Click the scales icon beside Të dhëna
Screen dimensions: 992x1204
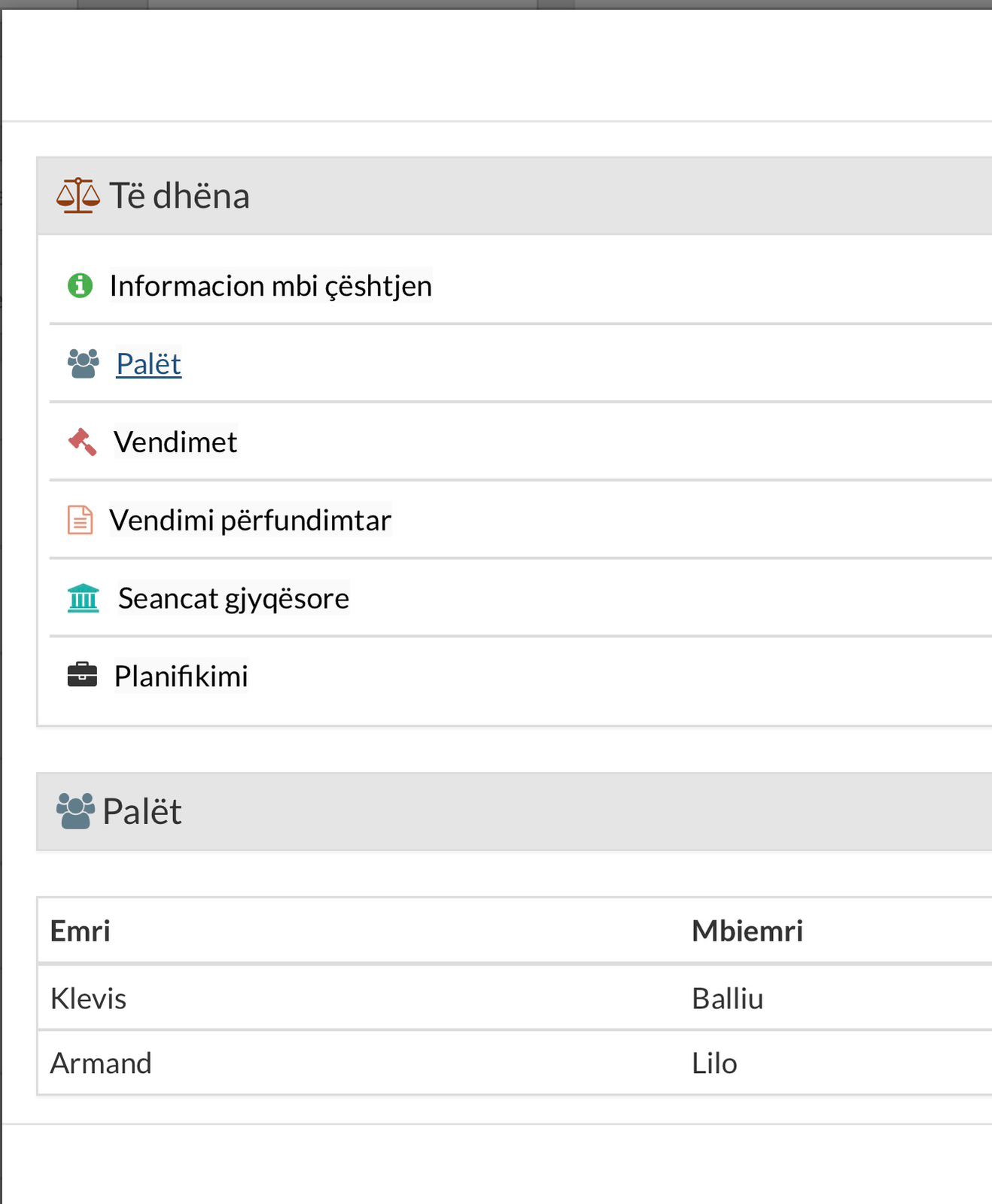click(x=78, y=196)
